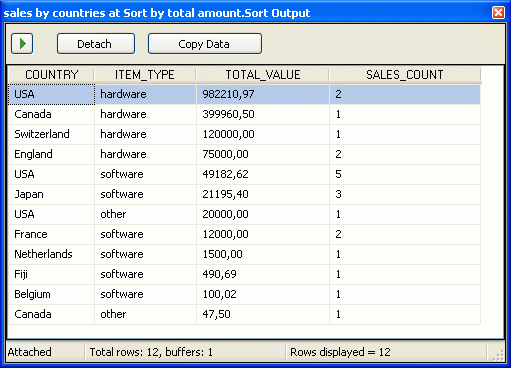Click the TOTAL_VALUE column header
Screen dimensions: 511x368
pyautogui.click(x=263, y=75)
